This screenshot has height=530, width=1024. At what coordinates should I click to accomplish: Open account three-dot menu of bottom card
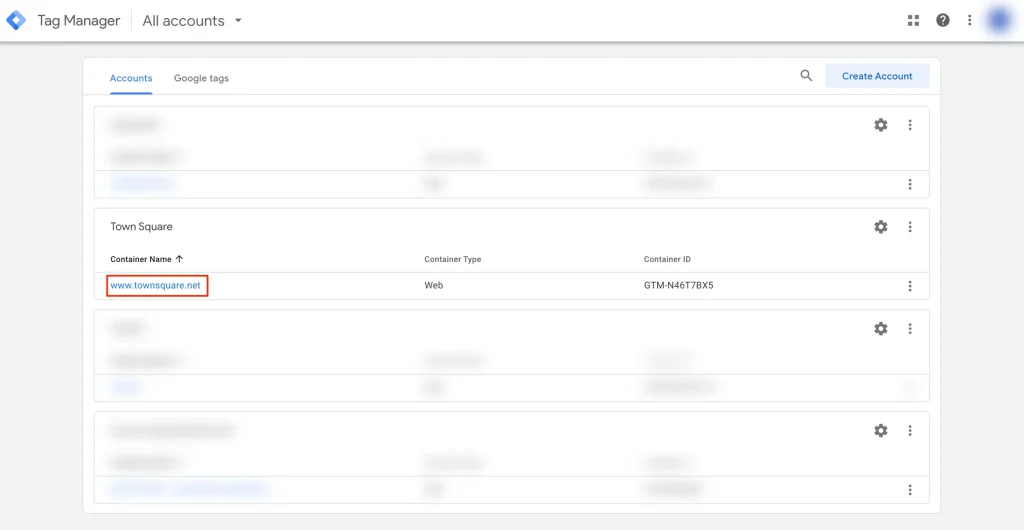(910, 430)
